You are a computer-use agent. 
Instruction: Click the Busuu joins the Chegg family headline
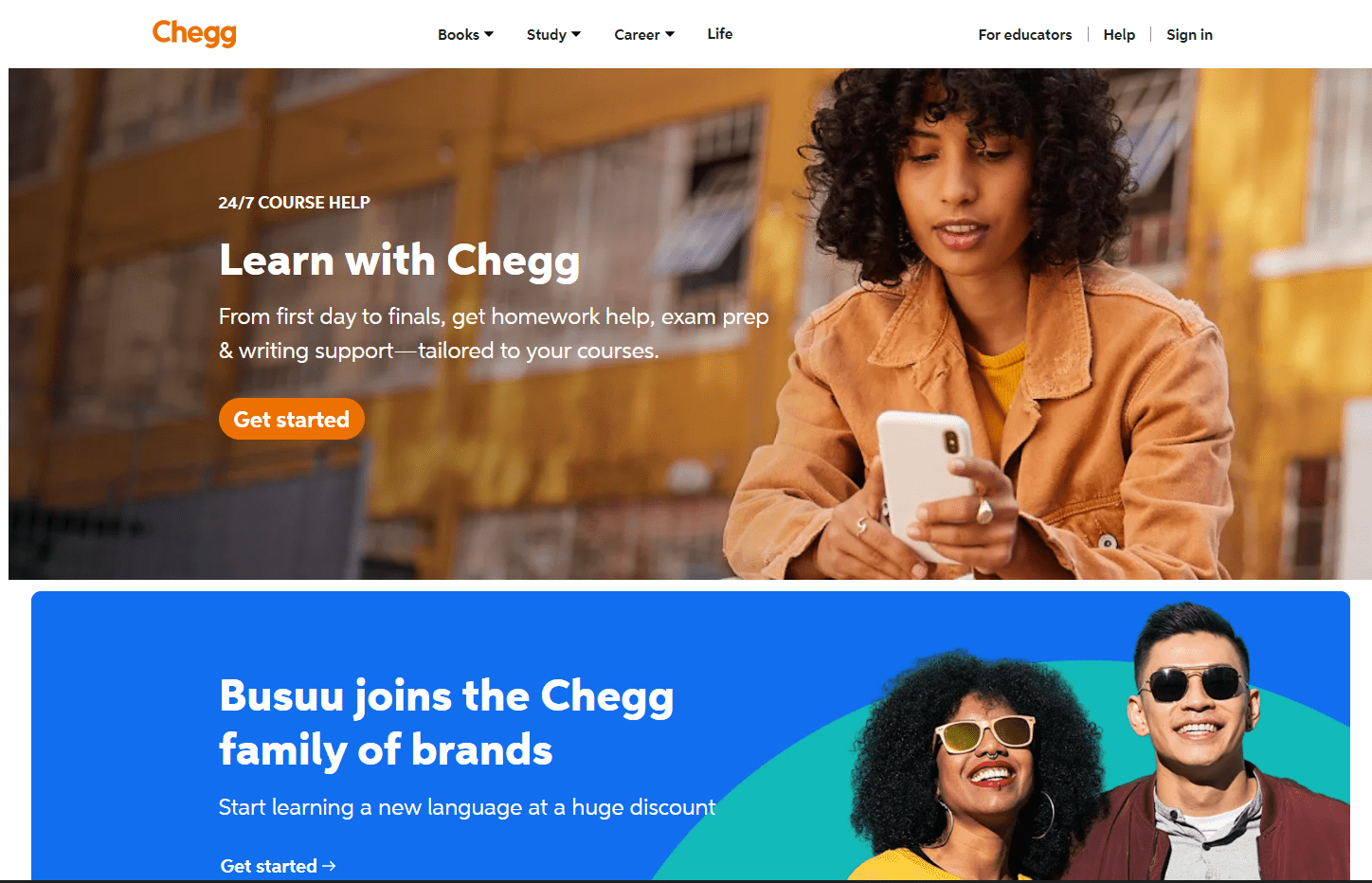pos(446,723)
